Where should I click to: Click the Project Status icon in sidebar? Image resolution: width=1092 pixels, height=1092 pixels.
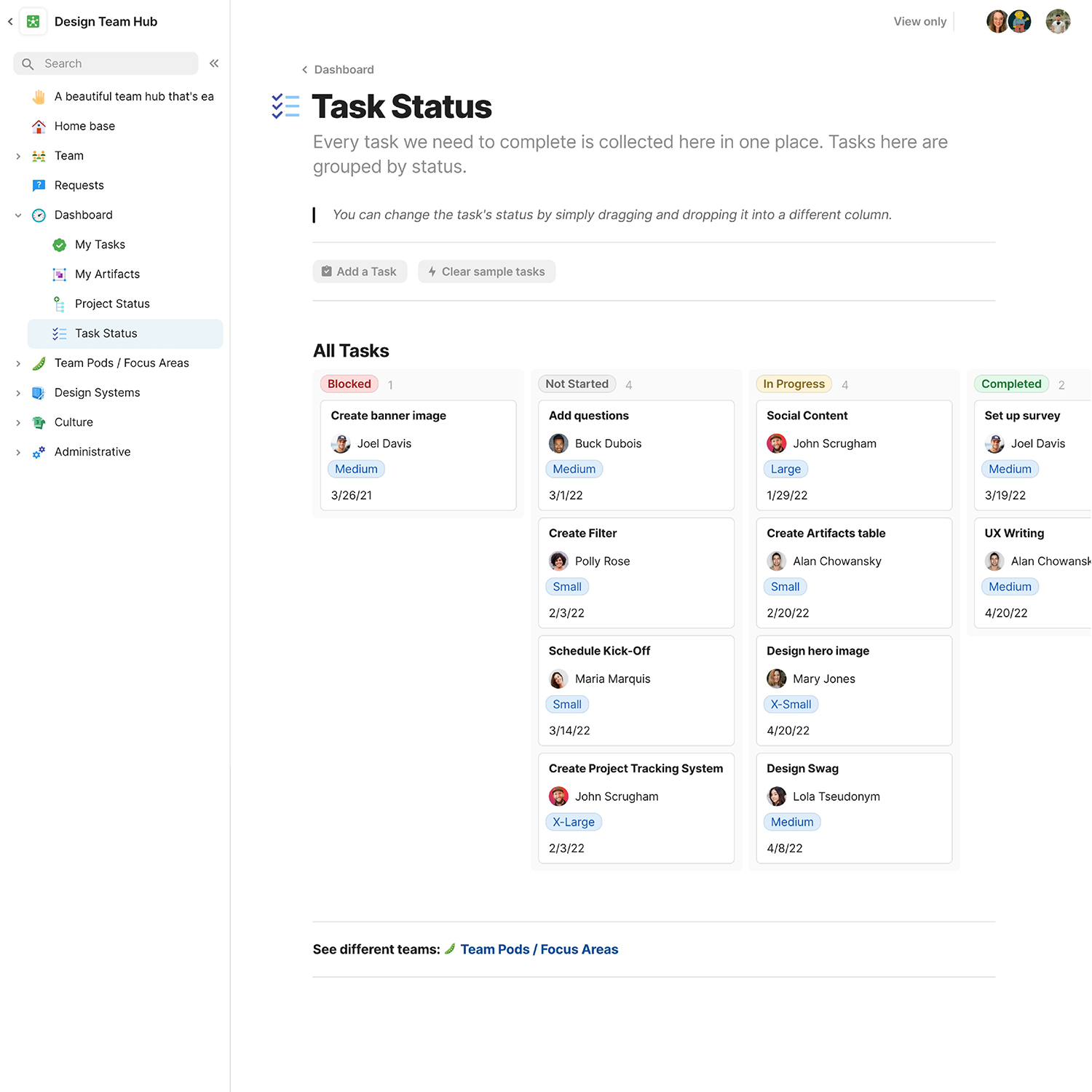click(60, 304)
